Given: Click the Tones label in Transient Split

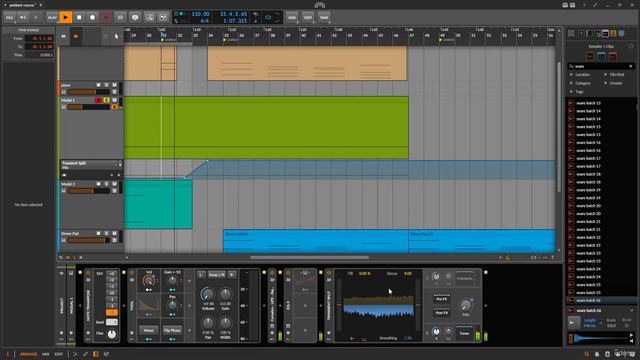Looking at the screenshot, I should (464, 333).
